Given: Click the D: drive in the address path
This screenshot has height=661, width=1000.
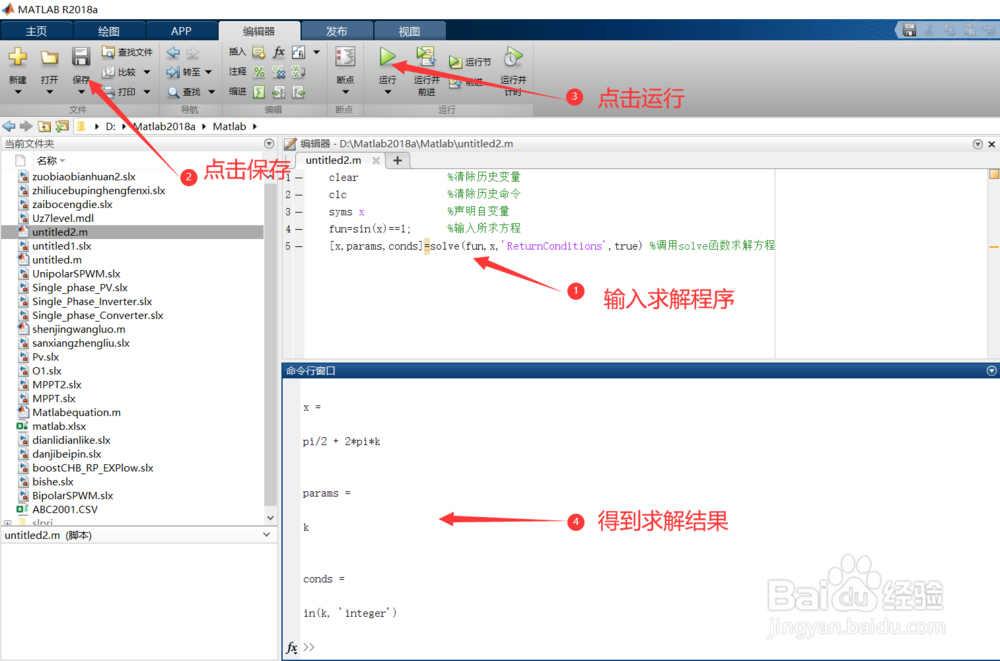Looking at the screenshot, I should click(110, 126).
